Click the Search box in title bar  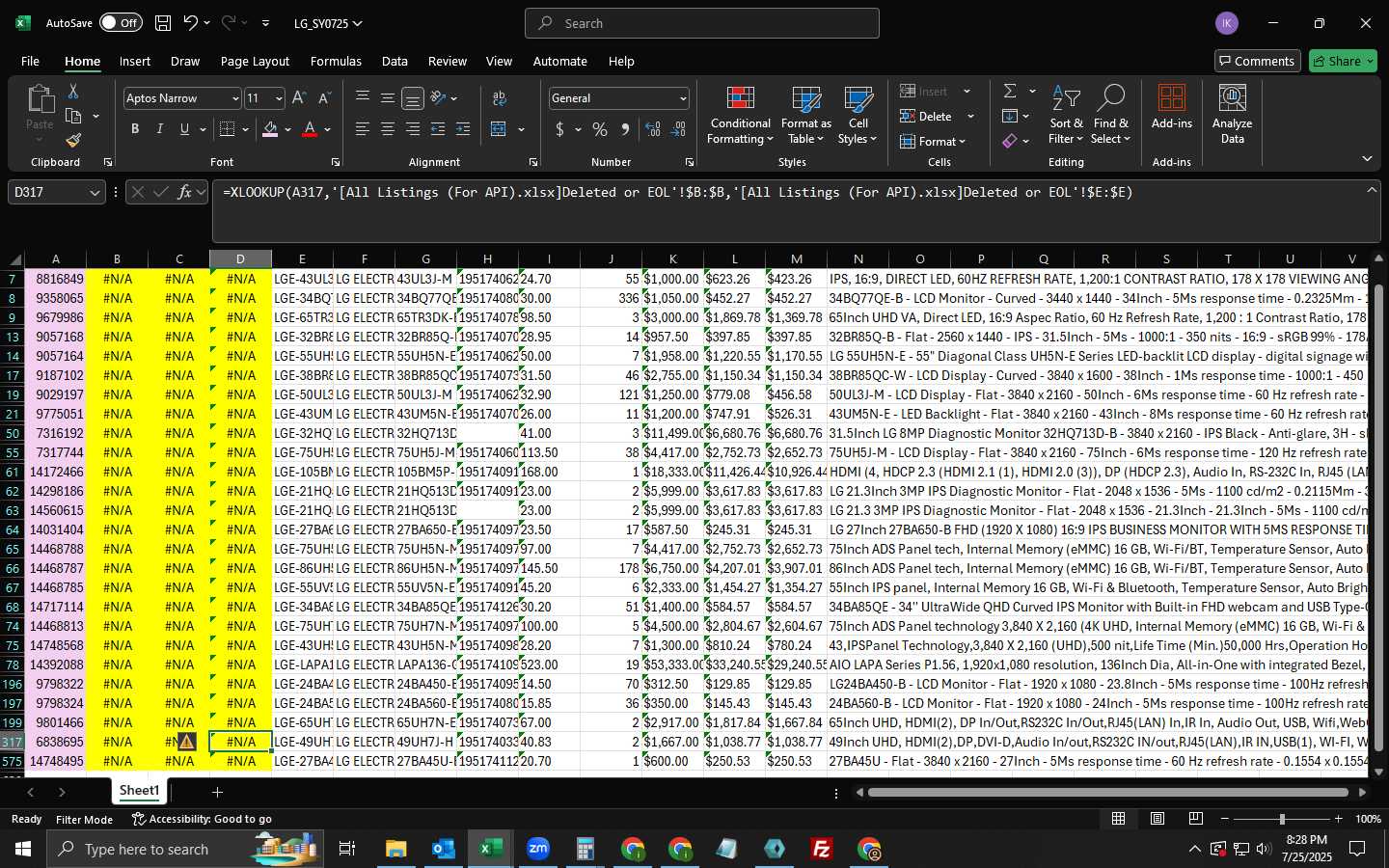point(702,23)
